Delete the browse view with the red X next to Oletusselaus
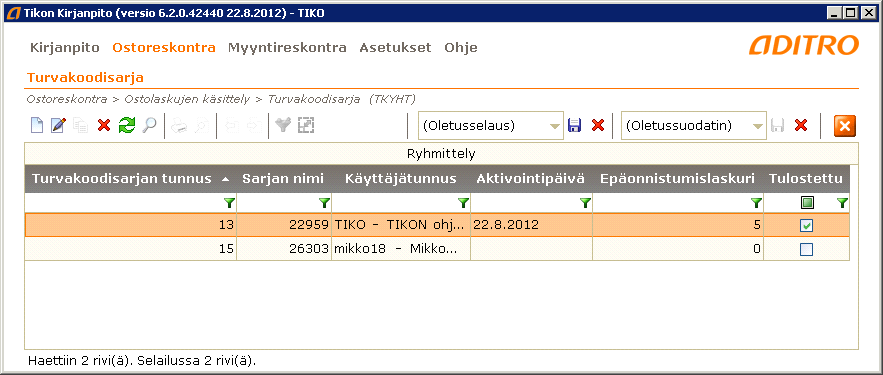The height and width of the screenshot is (375, 883). (597, 126)
